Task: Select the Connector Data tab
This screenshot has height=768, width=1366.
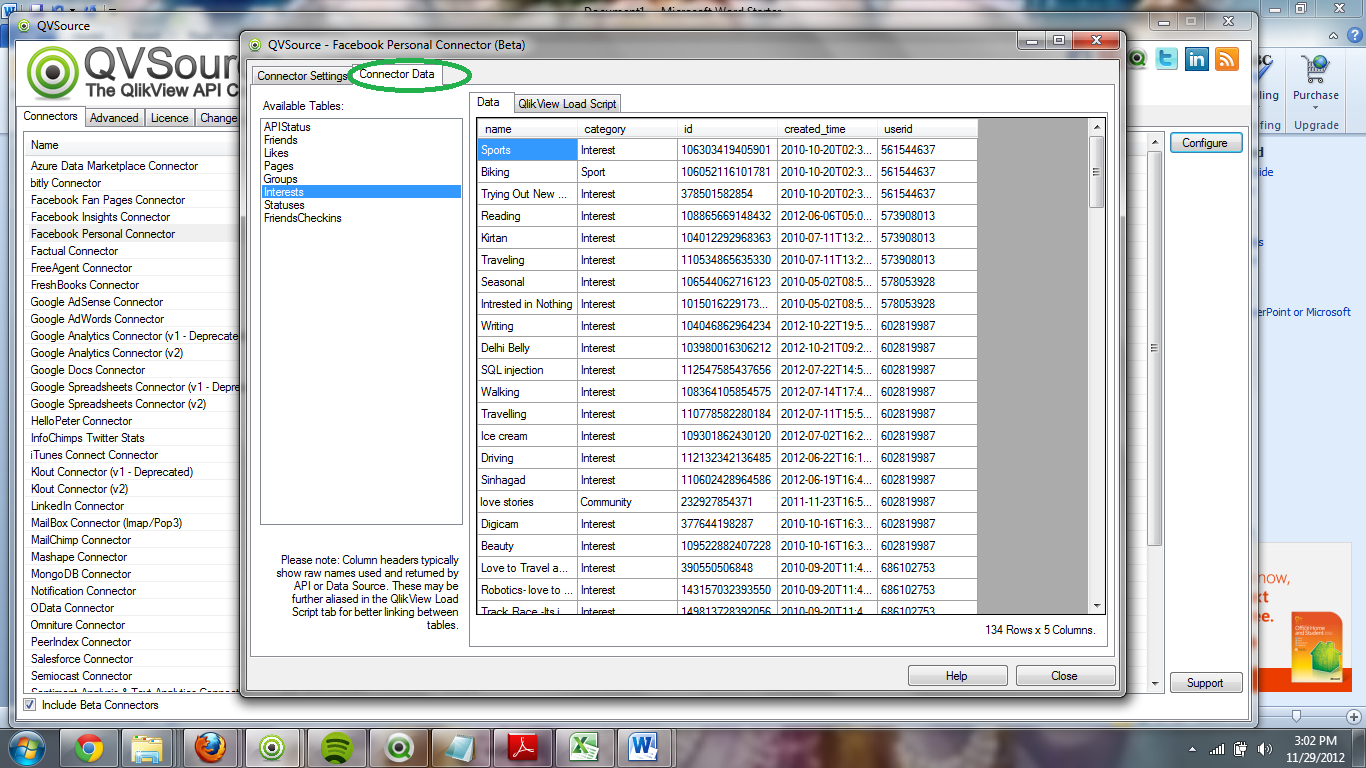Action: (x=397, y=75)
